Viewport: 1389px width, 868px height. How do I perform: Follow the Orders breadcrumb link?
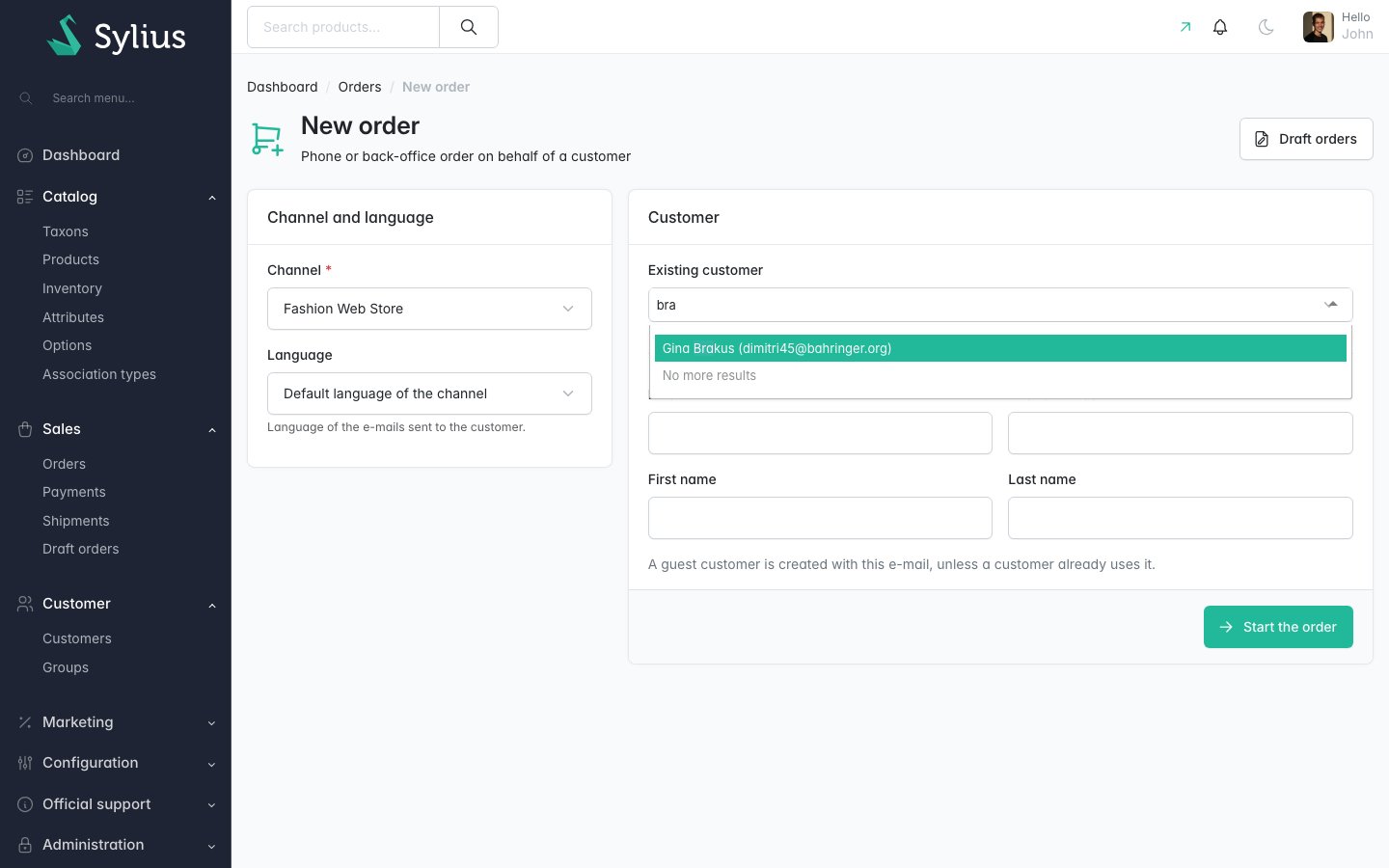360,87
